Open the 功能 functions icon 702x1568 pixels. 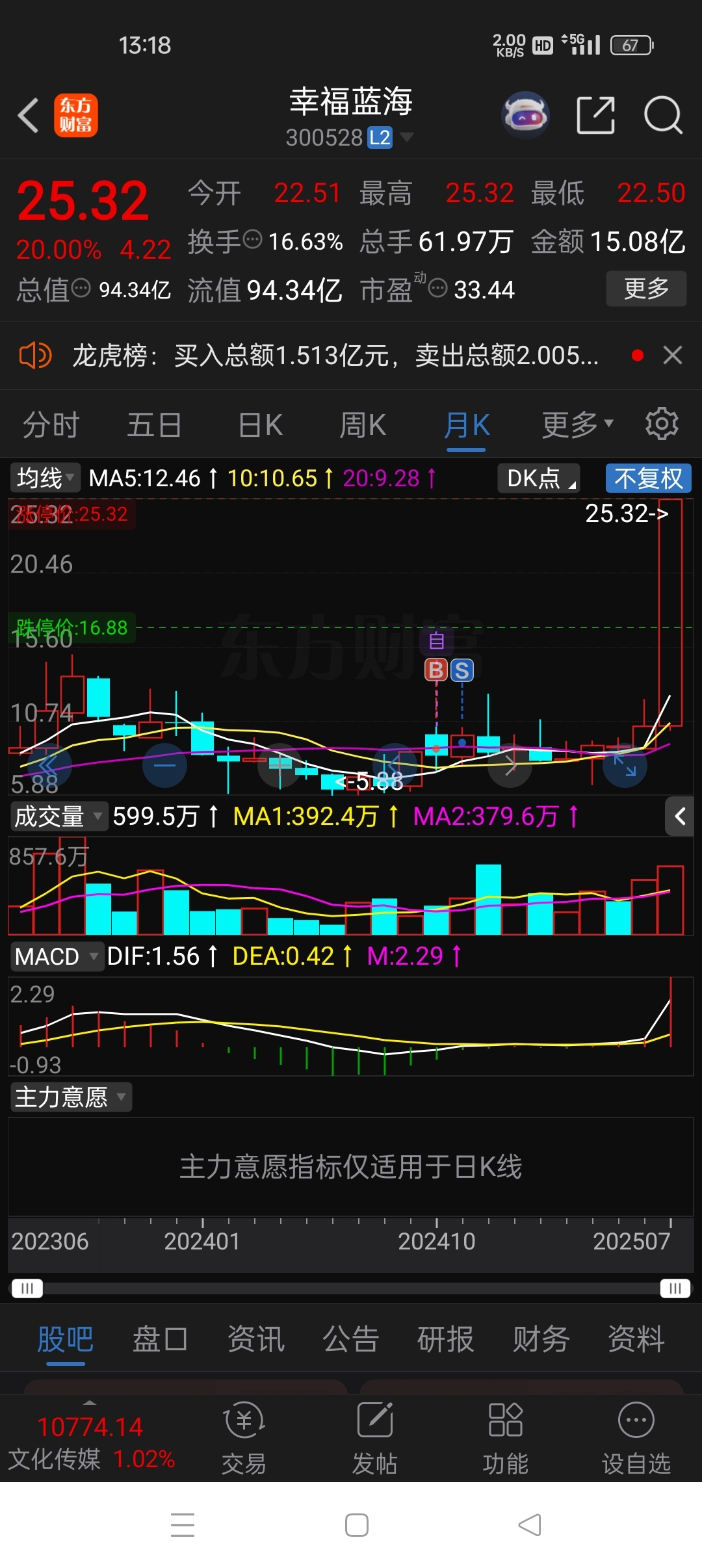[506, 1438]
